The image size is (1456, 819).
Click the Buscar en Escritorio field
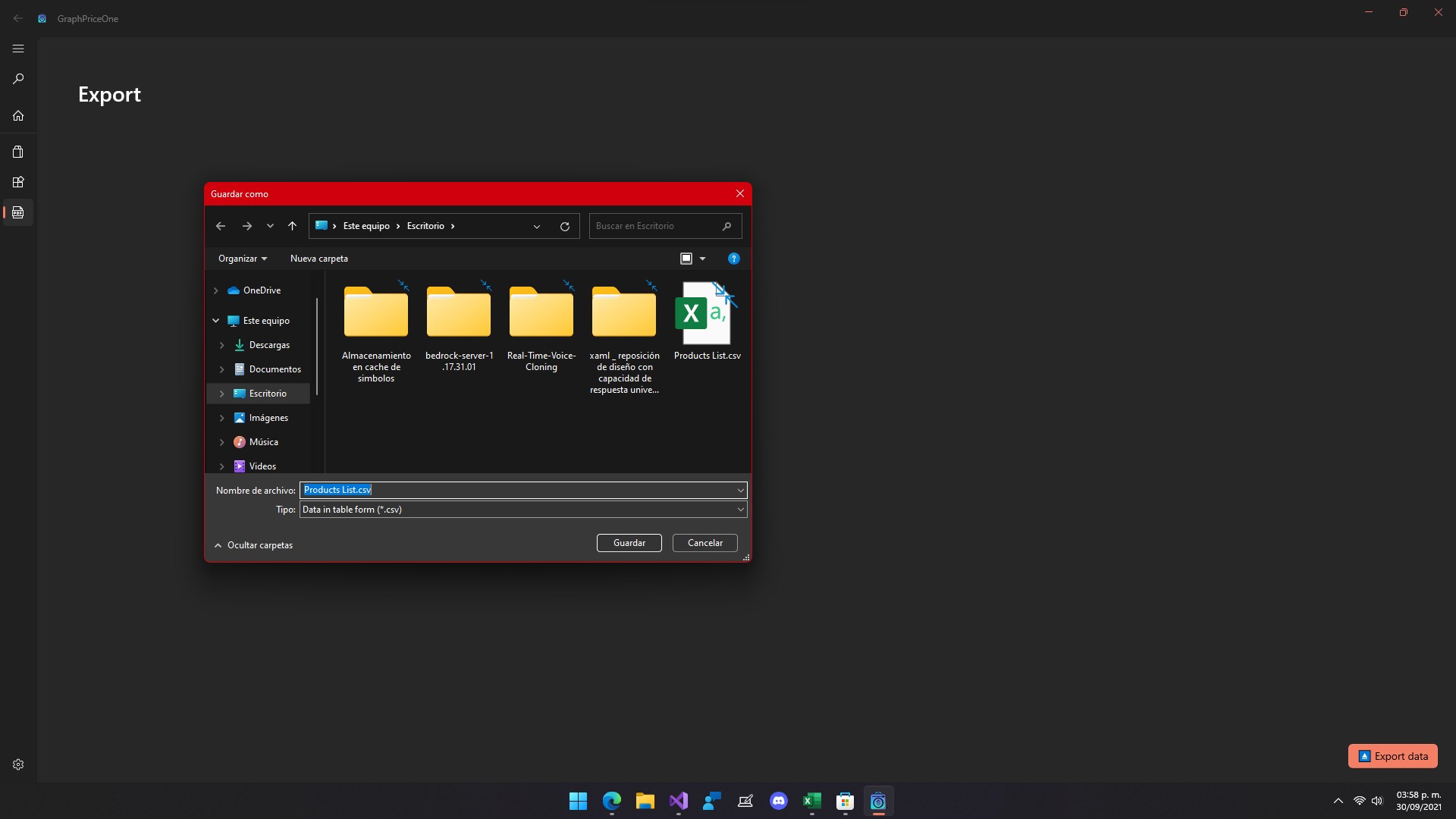pyautogui.click(x=656, y=226)
